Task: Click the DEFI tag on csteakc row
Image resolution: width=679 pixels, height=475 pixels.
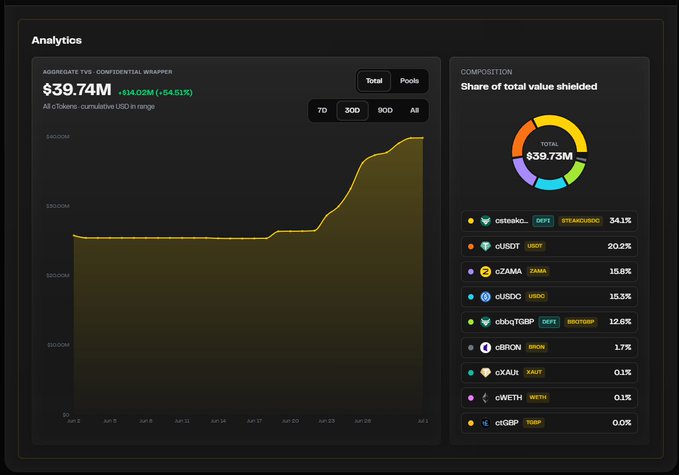Action: click(x=543, y=221)
